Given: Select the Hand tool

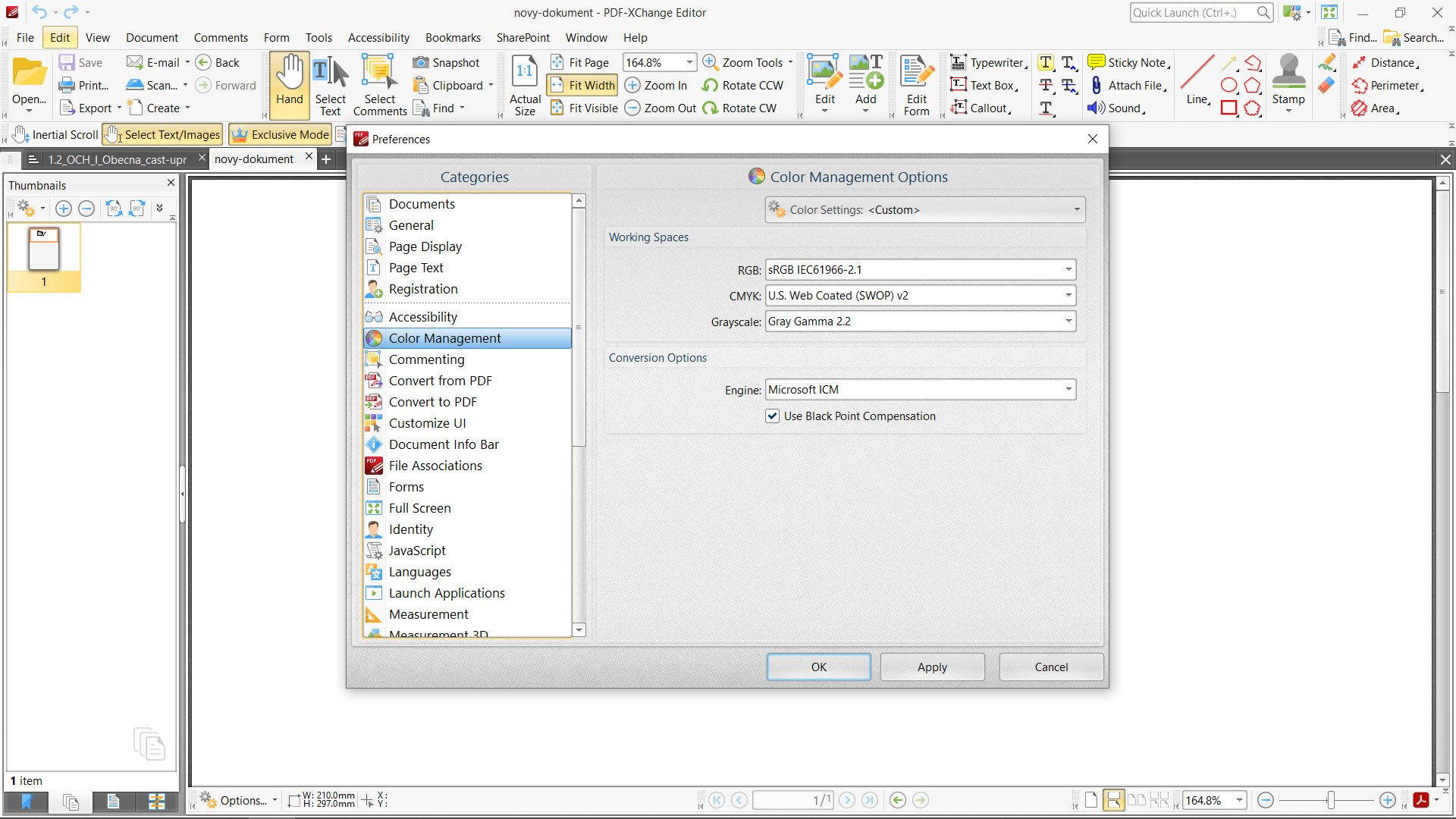Looking at the screenshot, I should (x=290, y=85).
